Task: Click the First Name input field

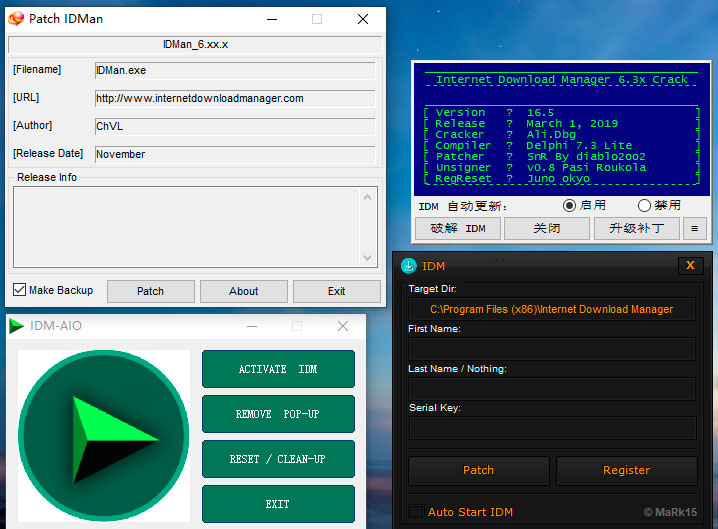Action: pyautogui.click(x=552, y=349)
